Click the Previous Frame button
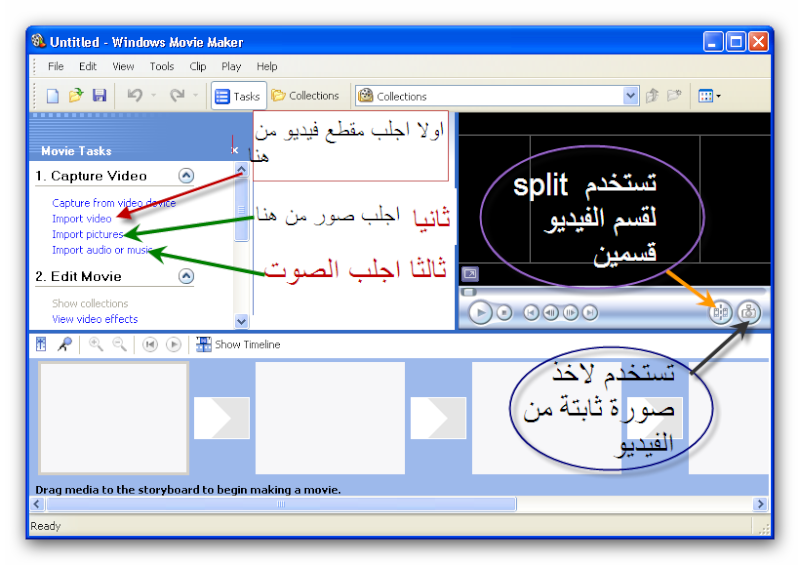 point(551,312)
